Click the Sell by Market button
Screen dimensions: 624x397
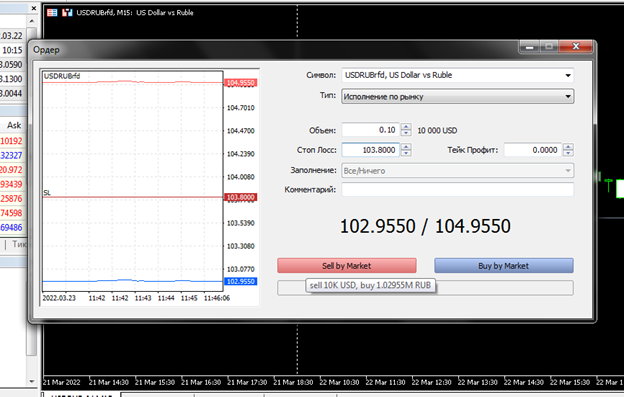[x=347, y=266]
